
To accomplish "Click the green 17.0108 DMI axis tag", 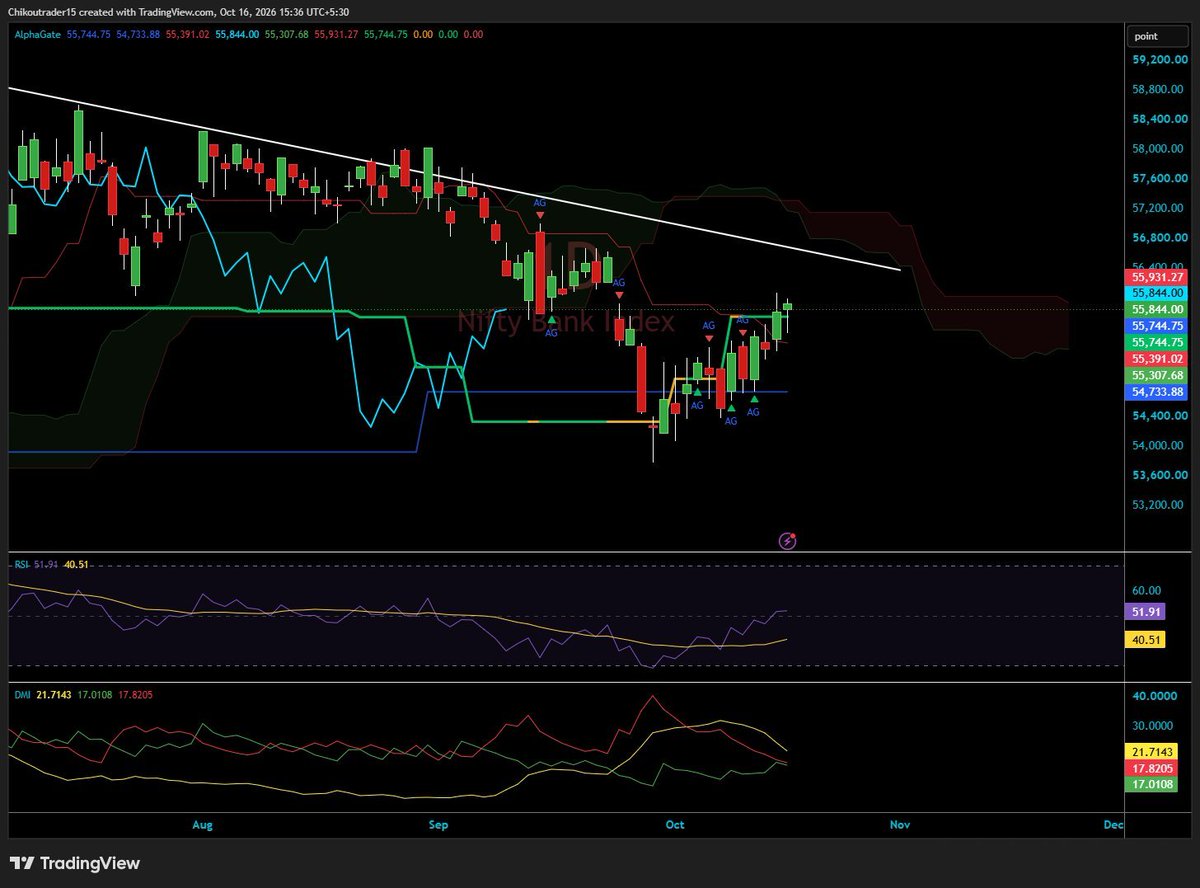I will (x=1152, y=785).
